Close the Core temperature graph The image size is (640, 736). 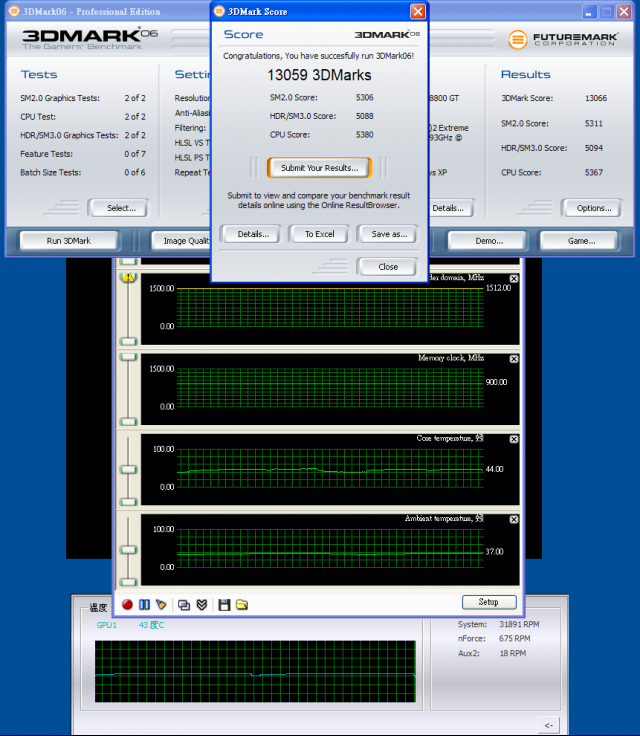click(x=514, y=439)
